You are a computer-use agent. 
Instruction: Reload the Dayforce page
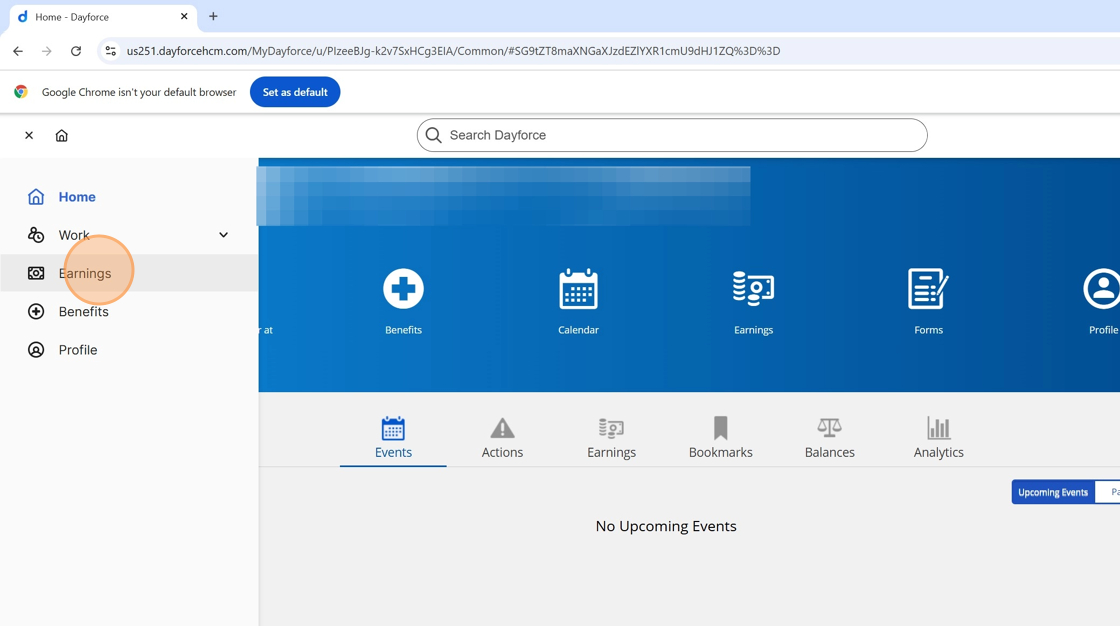pyautogui.click(x=76, y=51)
